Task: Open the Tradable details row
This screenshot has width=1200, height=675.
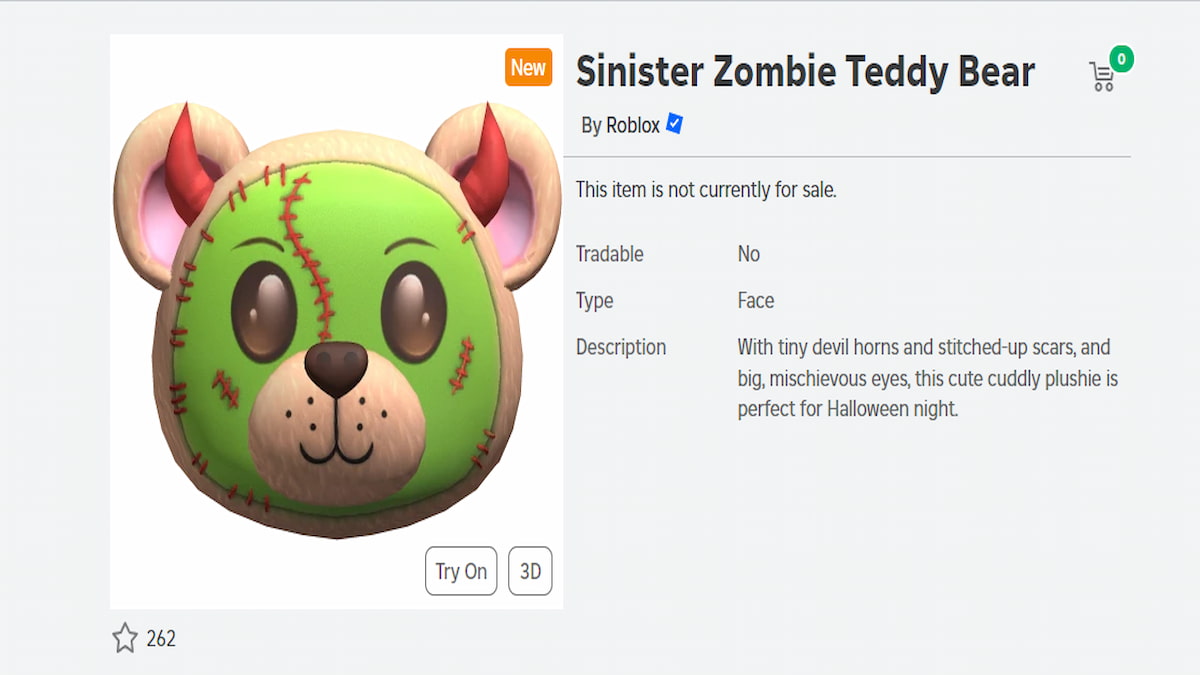Action: pos(609,254)
